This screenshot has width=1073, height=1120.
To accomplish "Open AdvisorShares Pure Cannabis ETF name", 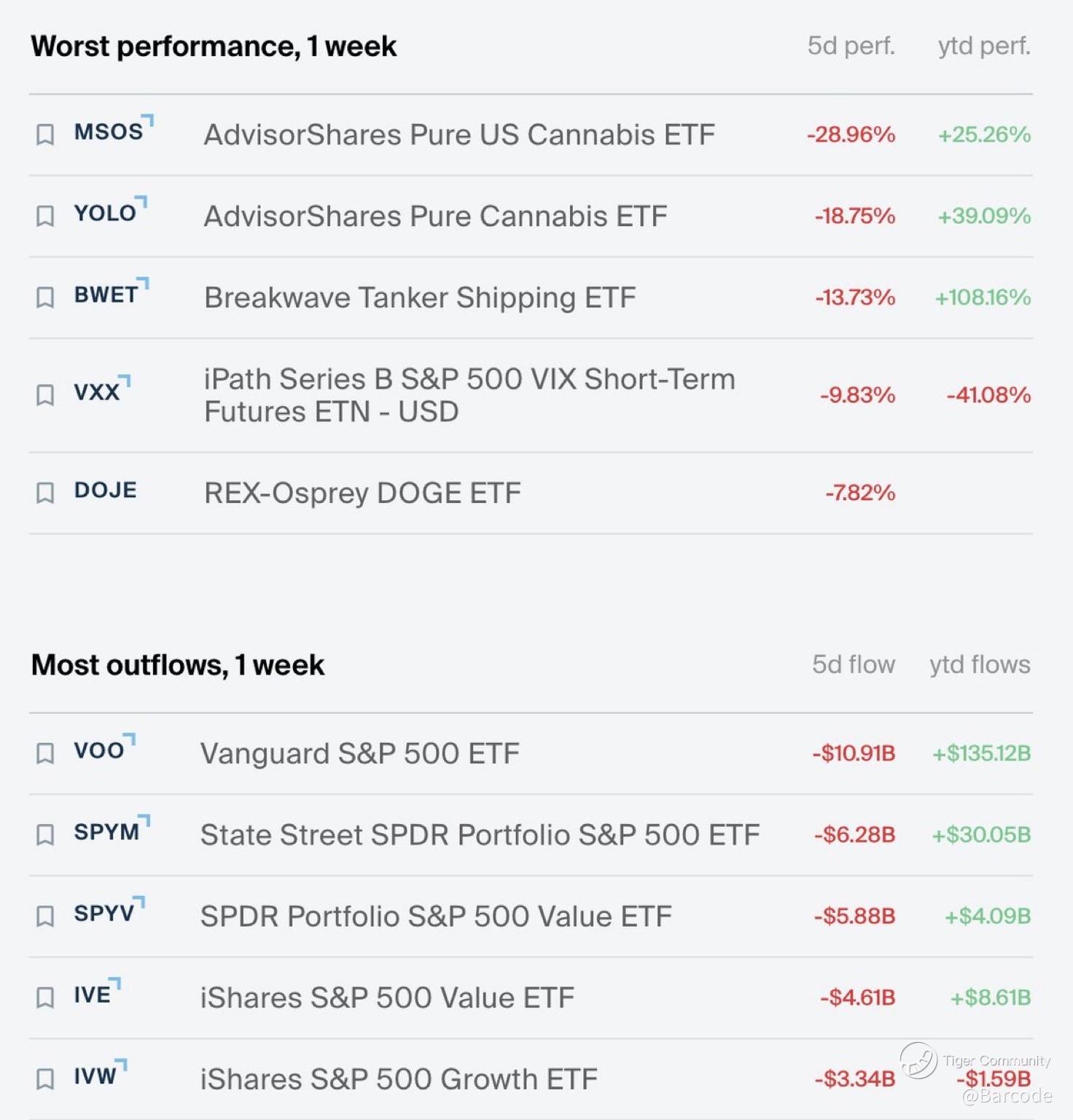I will point(435,217).
